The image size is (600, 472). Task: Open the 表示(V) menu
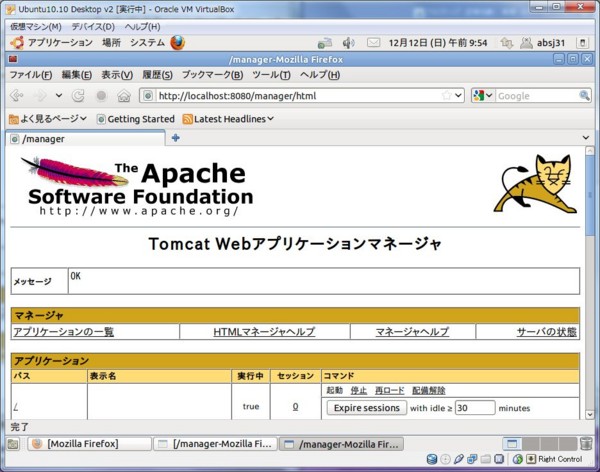[x=117, y=75]
